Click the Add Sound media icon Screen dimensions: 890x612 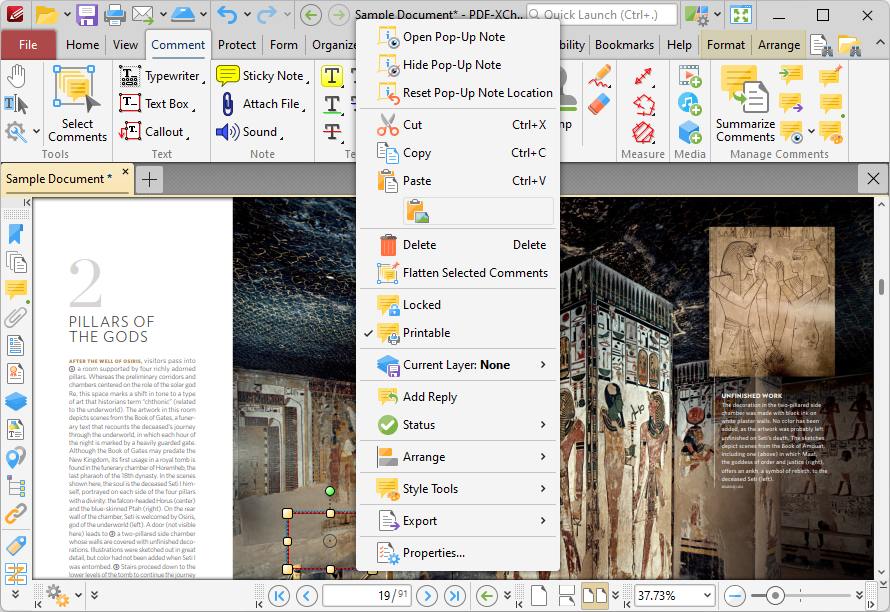click(x=690, y=104)
